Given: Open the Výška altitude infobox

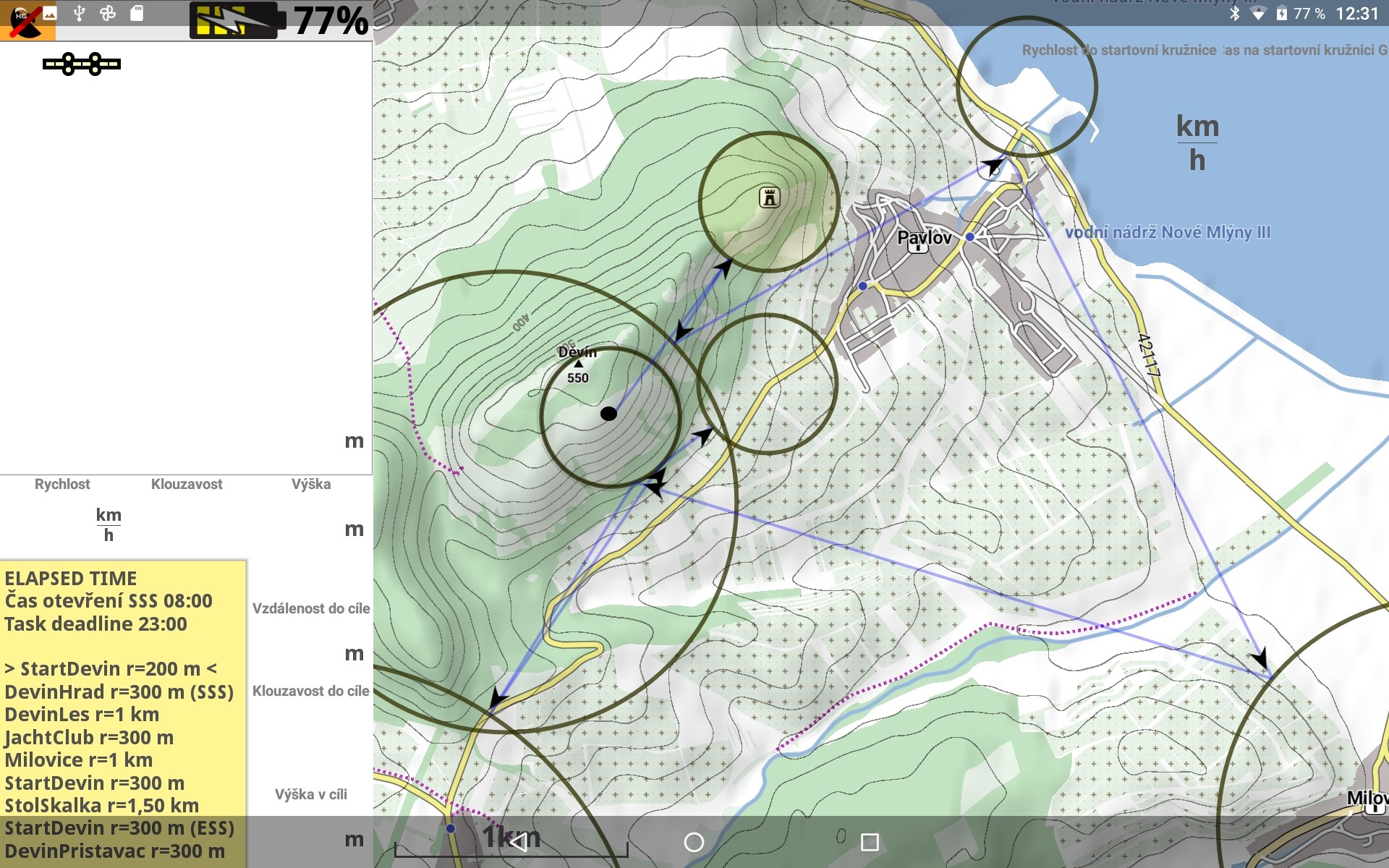Looking at the screenshot, I should 311,517.
